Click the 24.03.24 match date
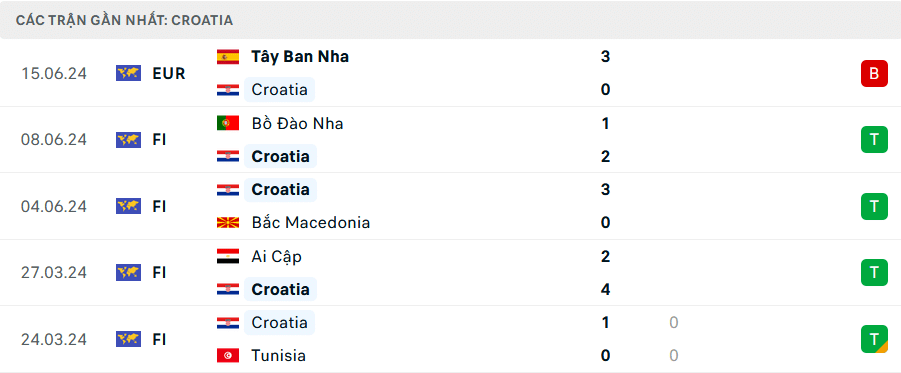This screenshot has width=901, height=373. (x=53, y=340)
